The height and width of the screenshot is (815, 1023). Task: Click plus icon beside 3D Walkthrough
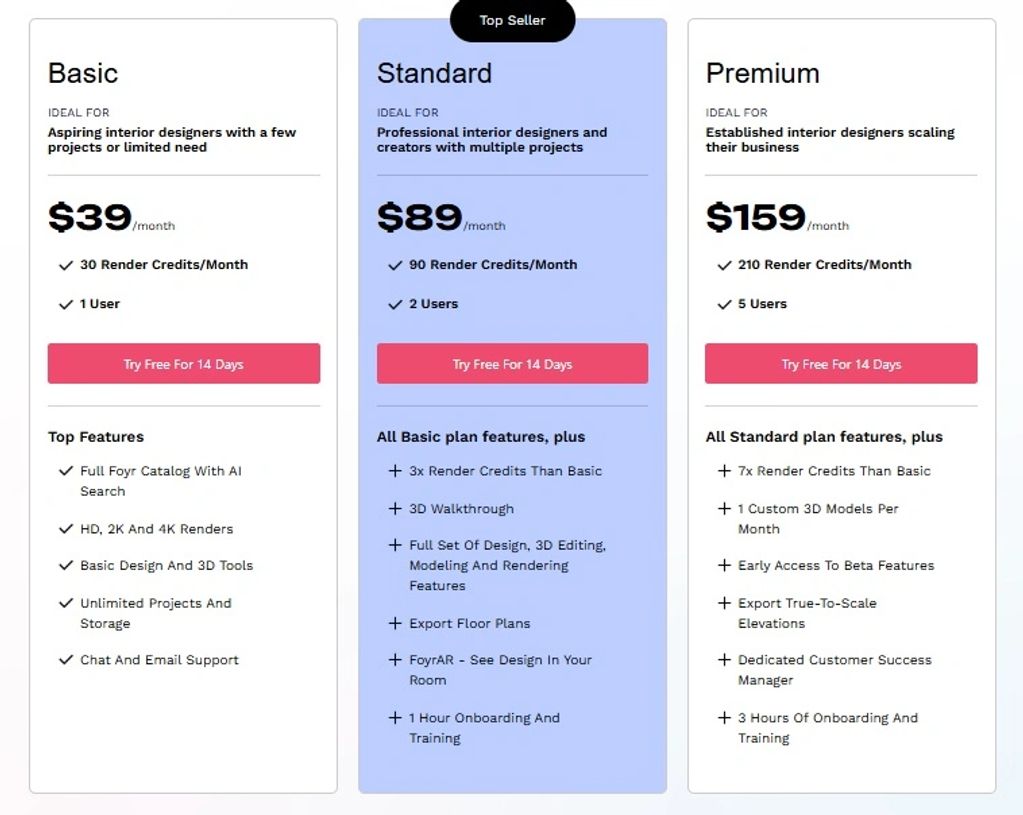395,509
